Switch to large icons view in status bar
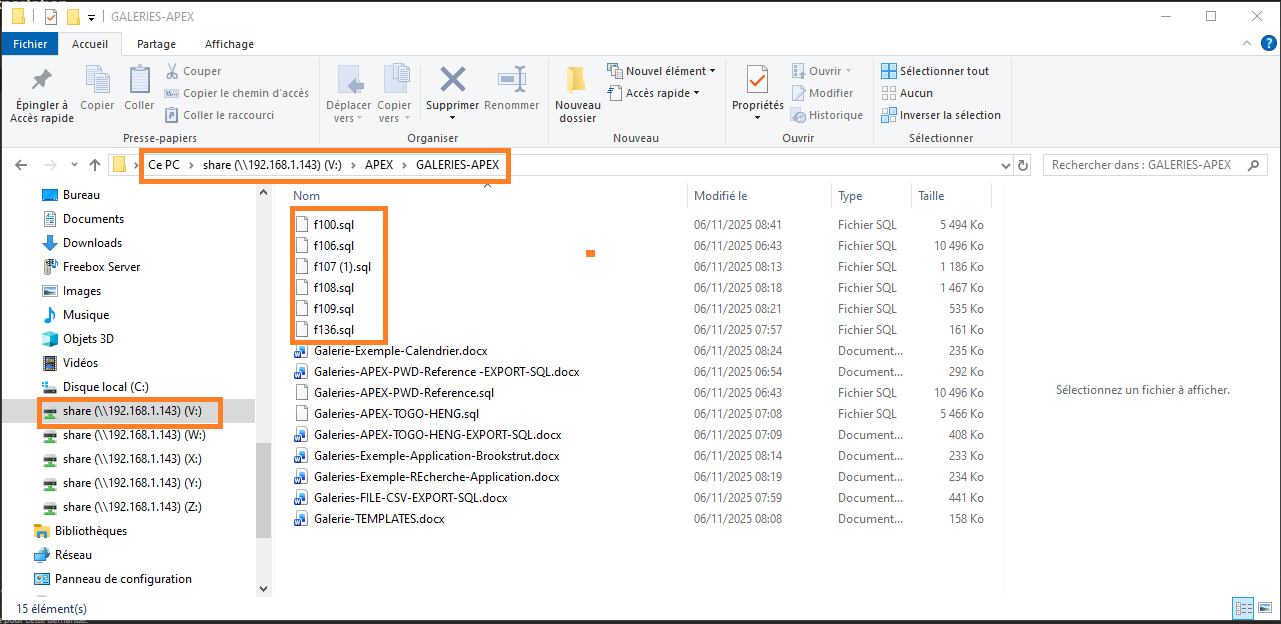 click(1264, 607)
